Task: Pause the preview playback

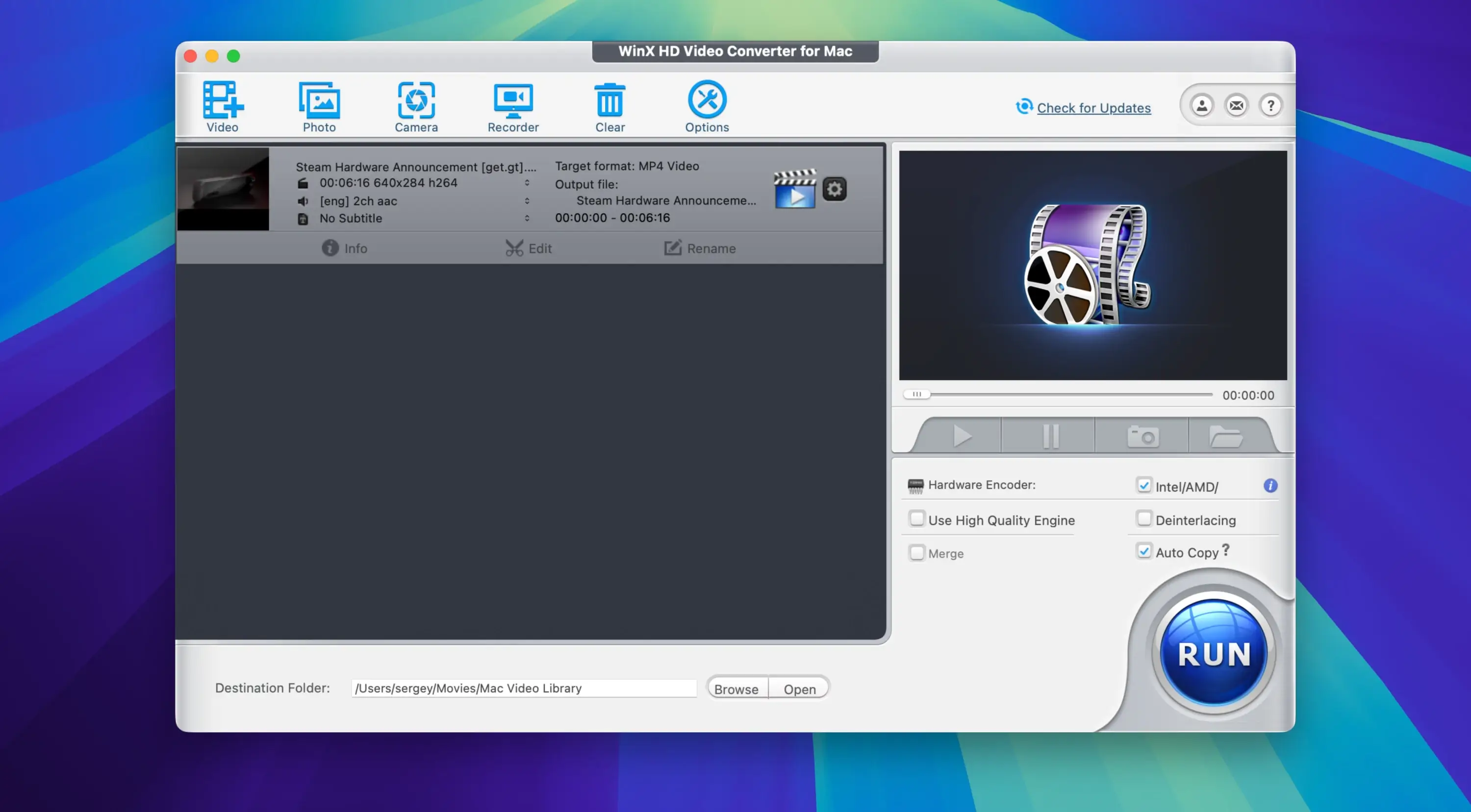Action: pyautogui.click(x=1050, y=437)
